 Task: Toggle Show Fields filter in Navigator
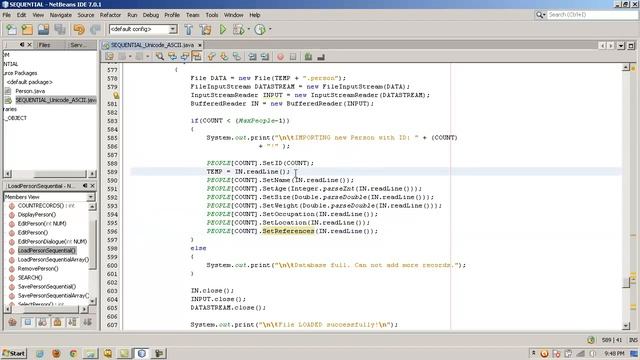click(x=27, y=322)
